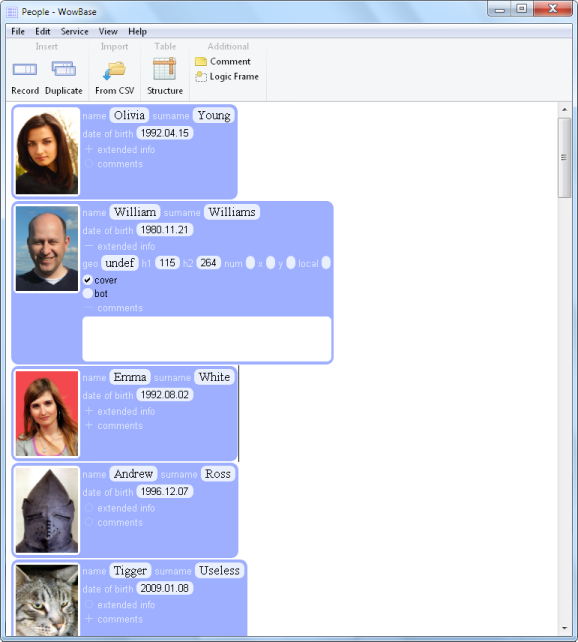This screenshot has width=578, height=642.
Task: Select Andrew Ross's helmet photo
Action: tap(47, 510)
